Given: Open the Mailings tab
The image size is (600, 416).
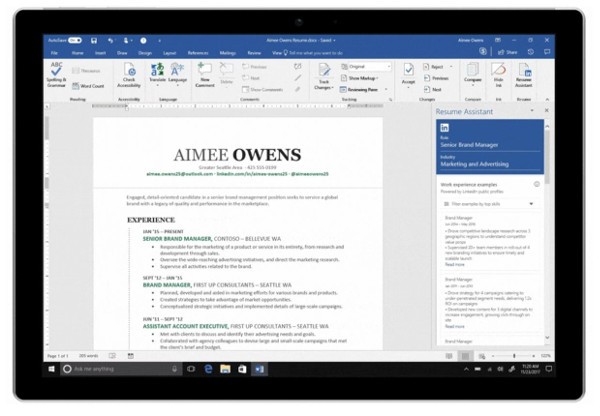Looking at the screenshot, I should tap(227, 53).
